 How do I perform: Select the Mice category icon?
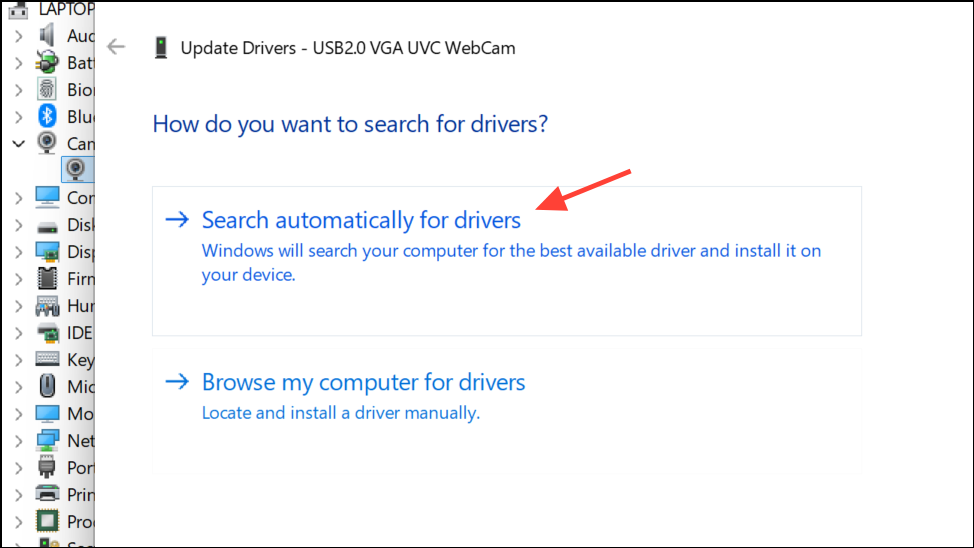click(47, 386)
